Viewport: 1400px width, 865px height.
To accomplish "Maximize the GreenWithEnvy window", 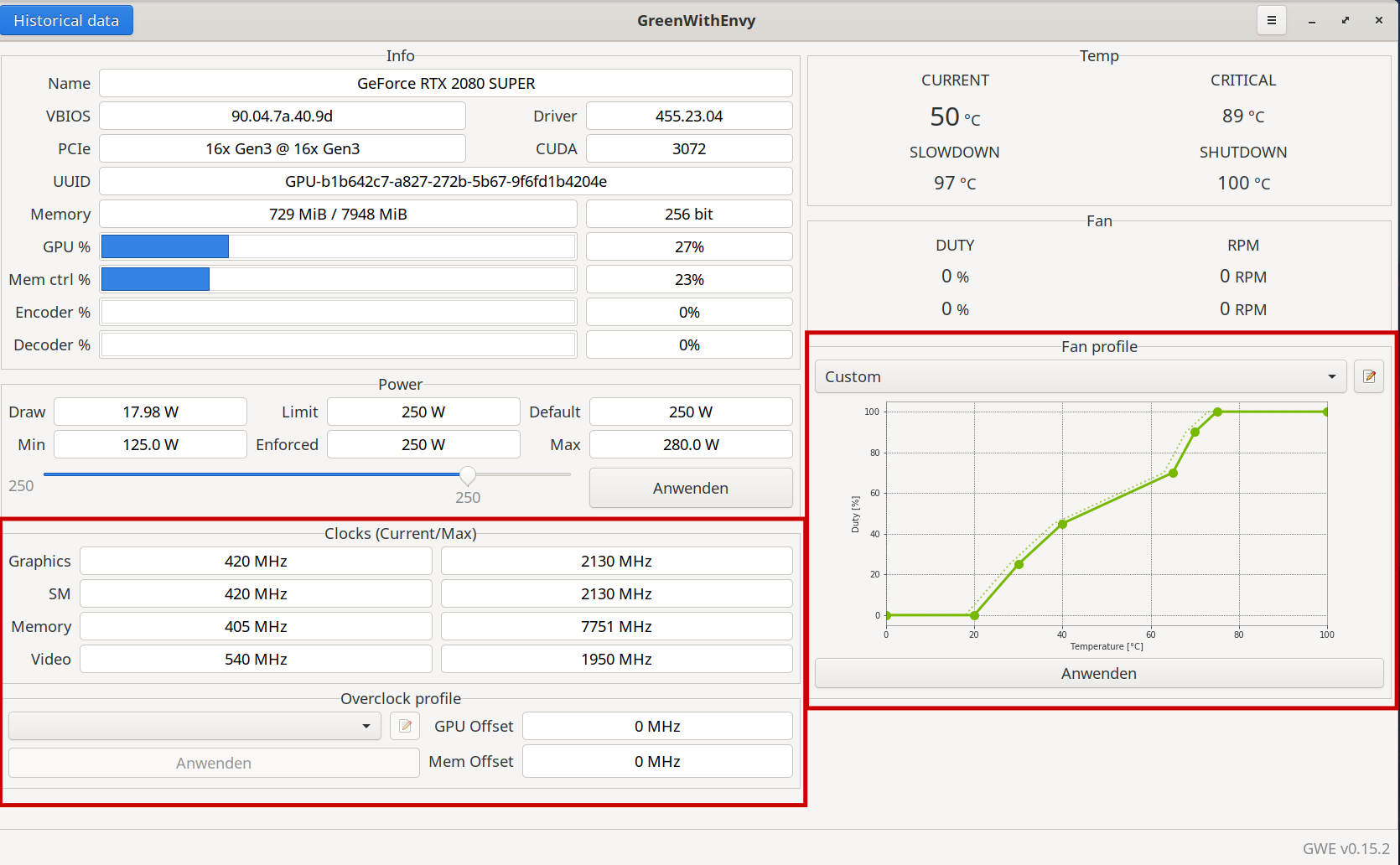I will coord(1346,20).
